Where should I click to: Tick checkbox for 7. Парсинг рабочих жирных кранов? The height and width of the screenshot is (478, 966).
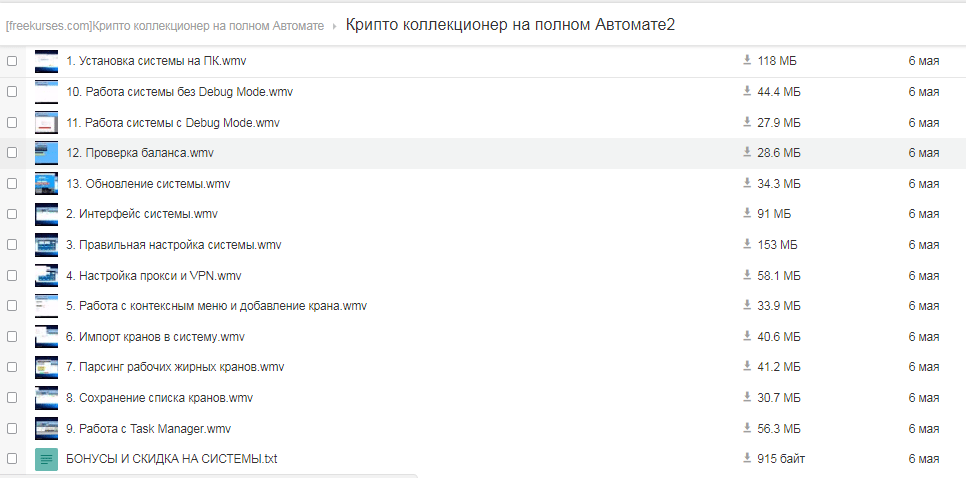(12, 367)
